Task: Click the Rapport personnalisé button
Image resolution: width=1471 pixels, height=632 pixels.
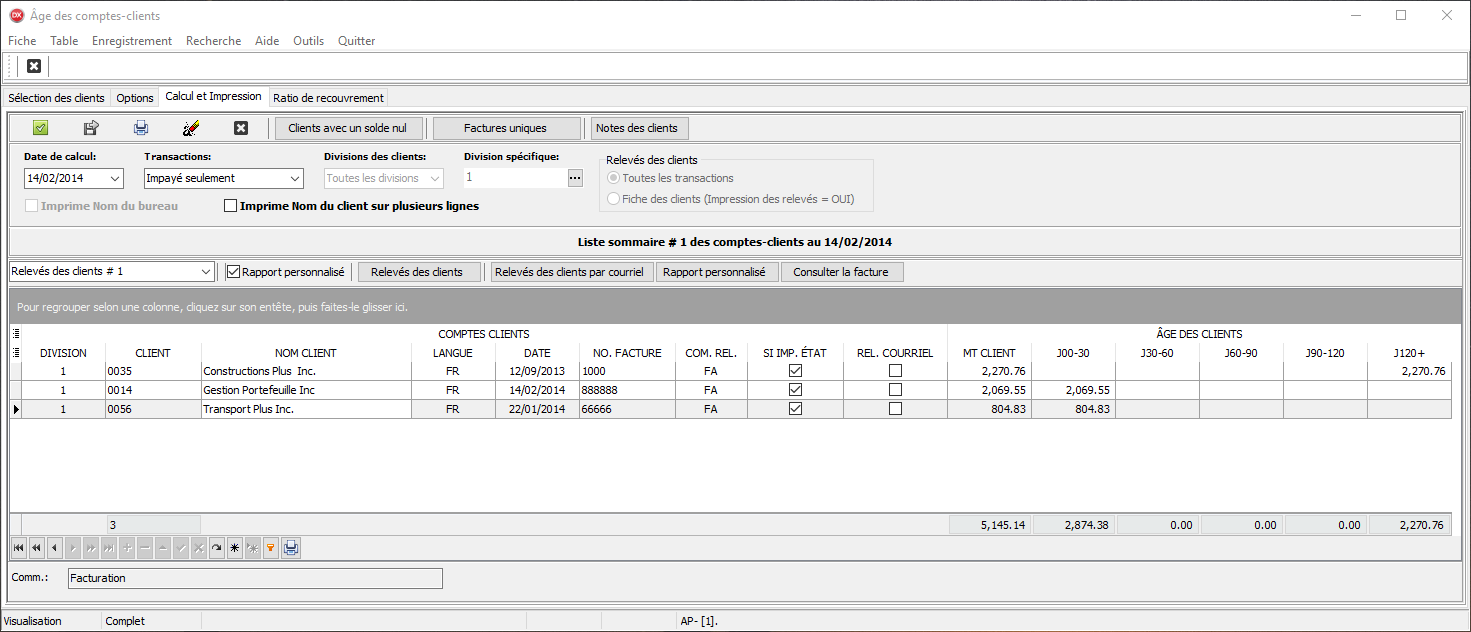Action: pyautogui.click(x=717, y=272)
